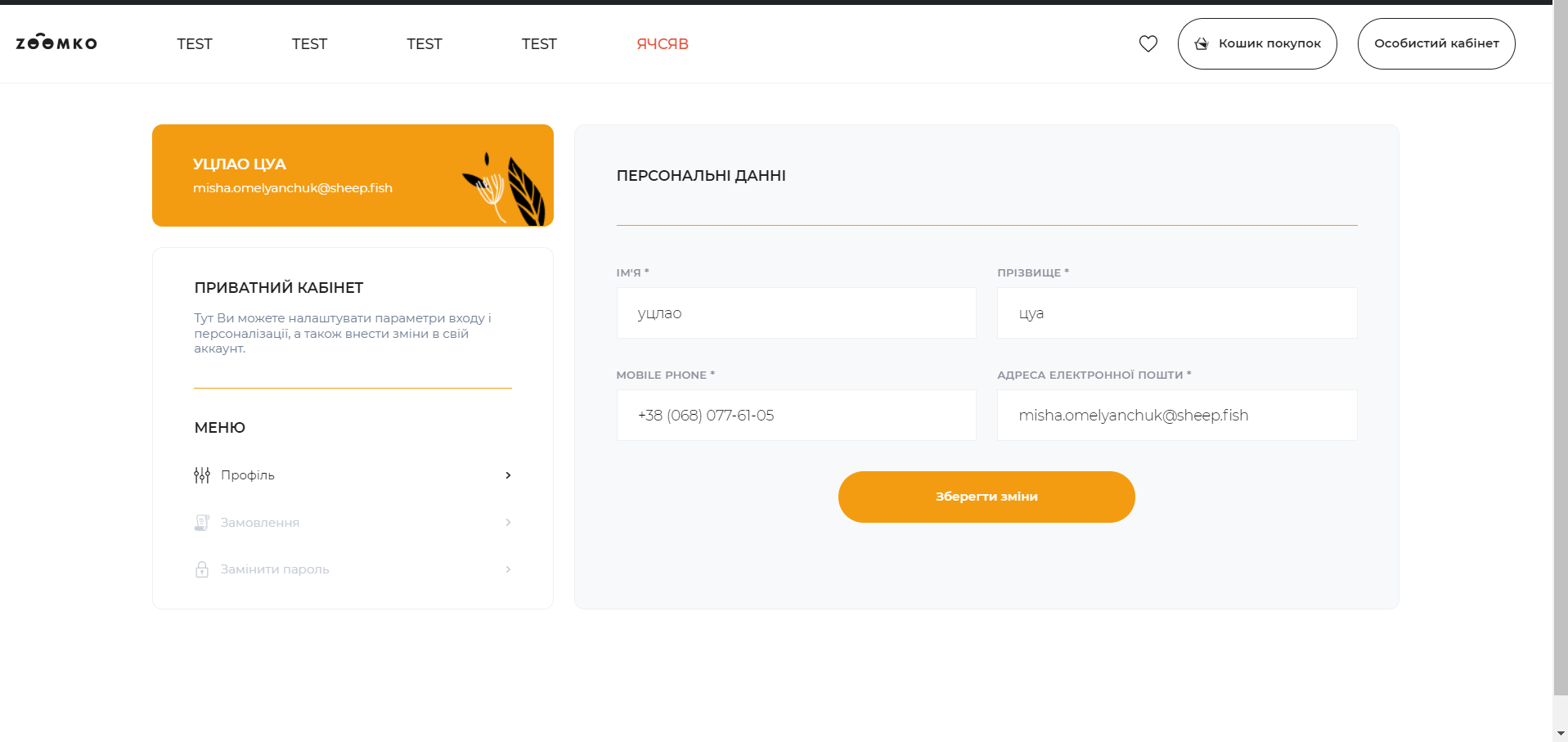Focus the Mobile Phone field
Image resolution: width=1568 pixels, height=742 pixels.
tap(797, 415)
